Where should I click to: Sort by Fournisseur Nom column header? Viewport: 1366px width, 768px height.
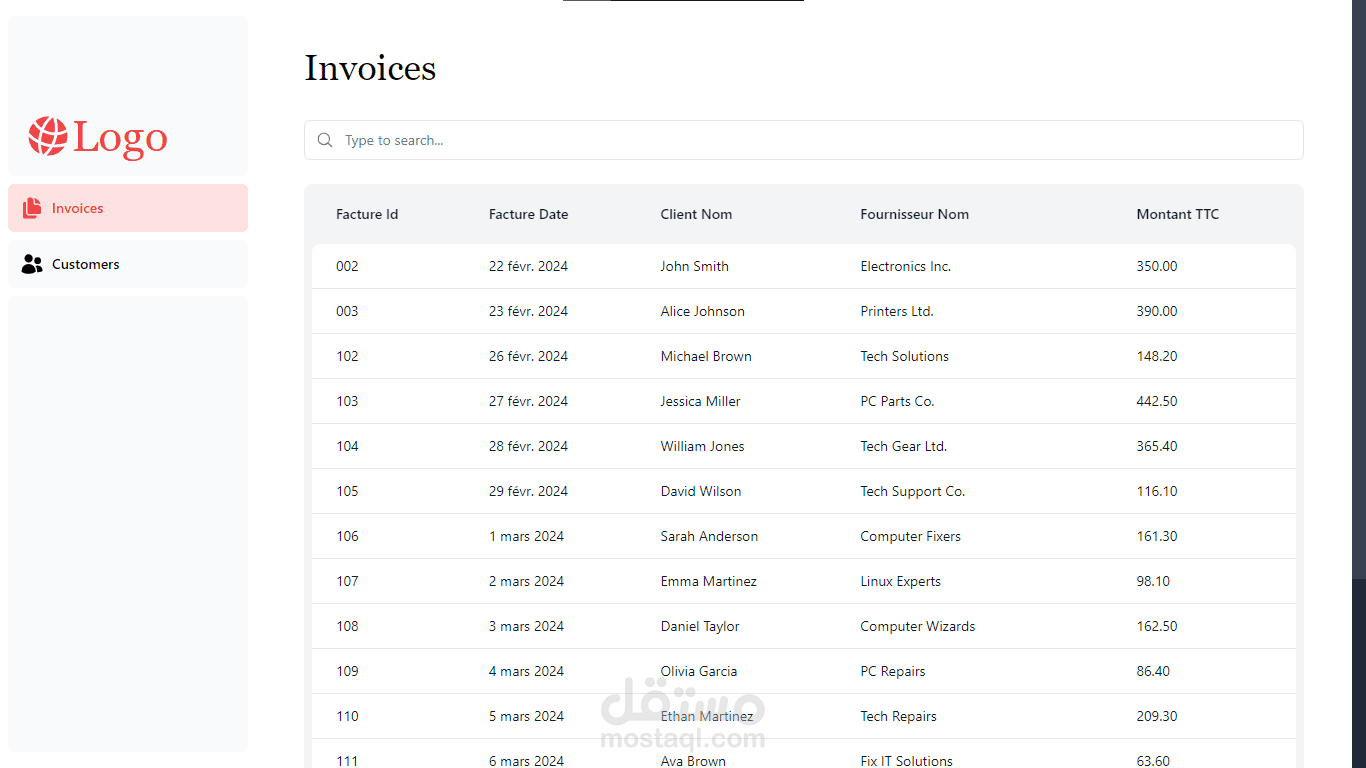click(914, 214)
